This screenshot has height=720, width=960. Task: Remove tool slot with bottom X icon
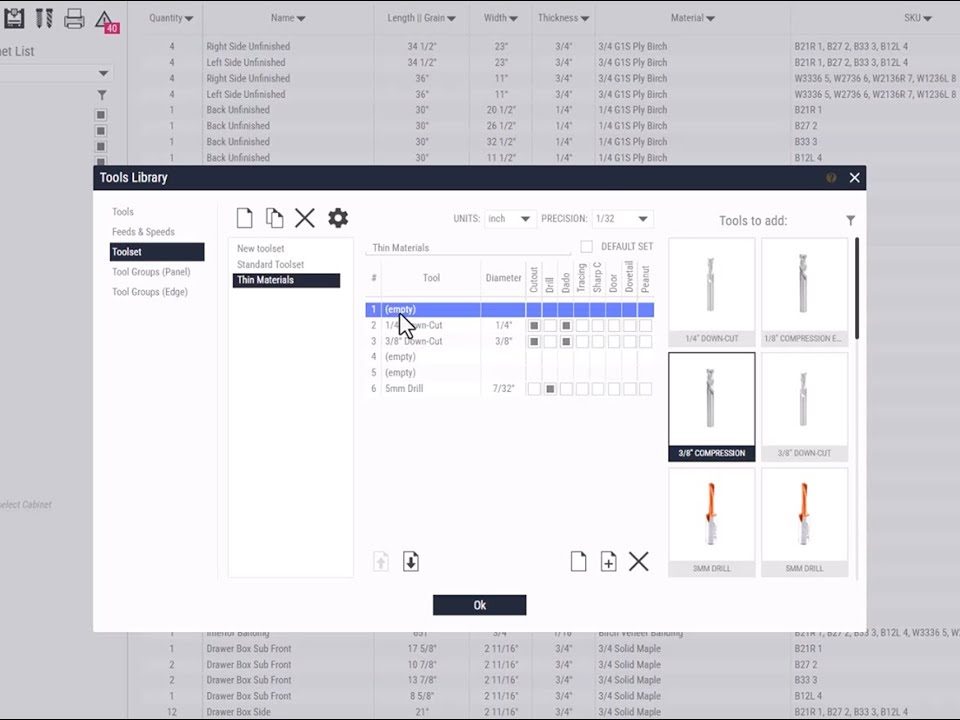pyautogui.click(x=639, y=562)
